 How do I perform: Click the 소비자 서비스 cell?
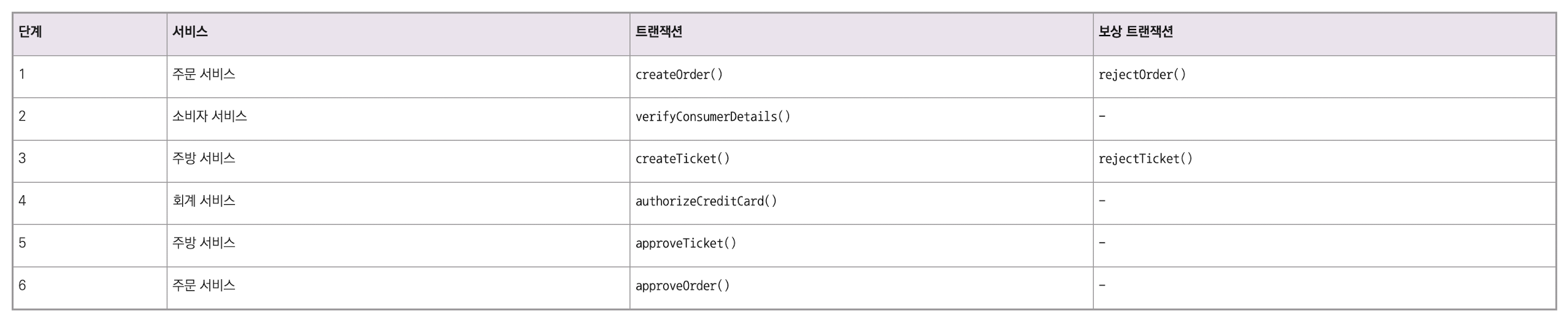point(209,117)
